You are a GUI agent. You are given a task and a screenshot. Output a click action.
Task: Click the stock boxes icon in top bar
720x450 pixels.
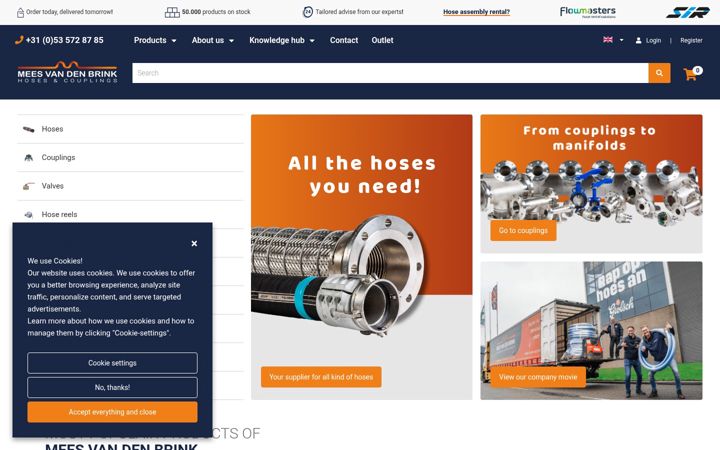172,12
